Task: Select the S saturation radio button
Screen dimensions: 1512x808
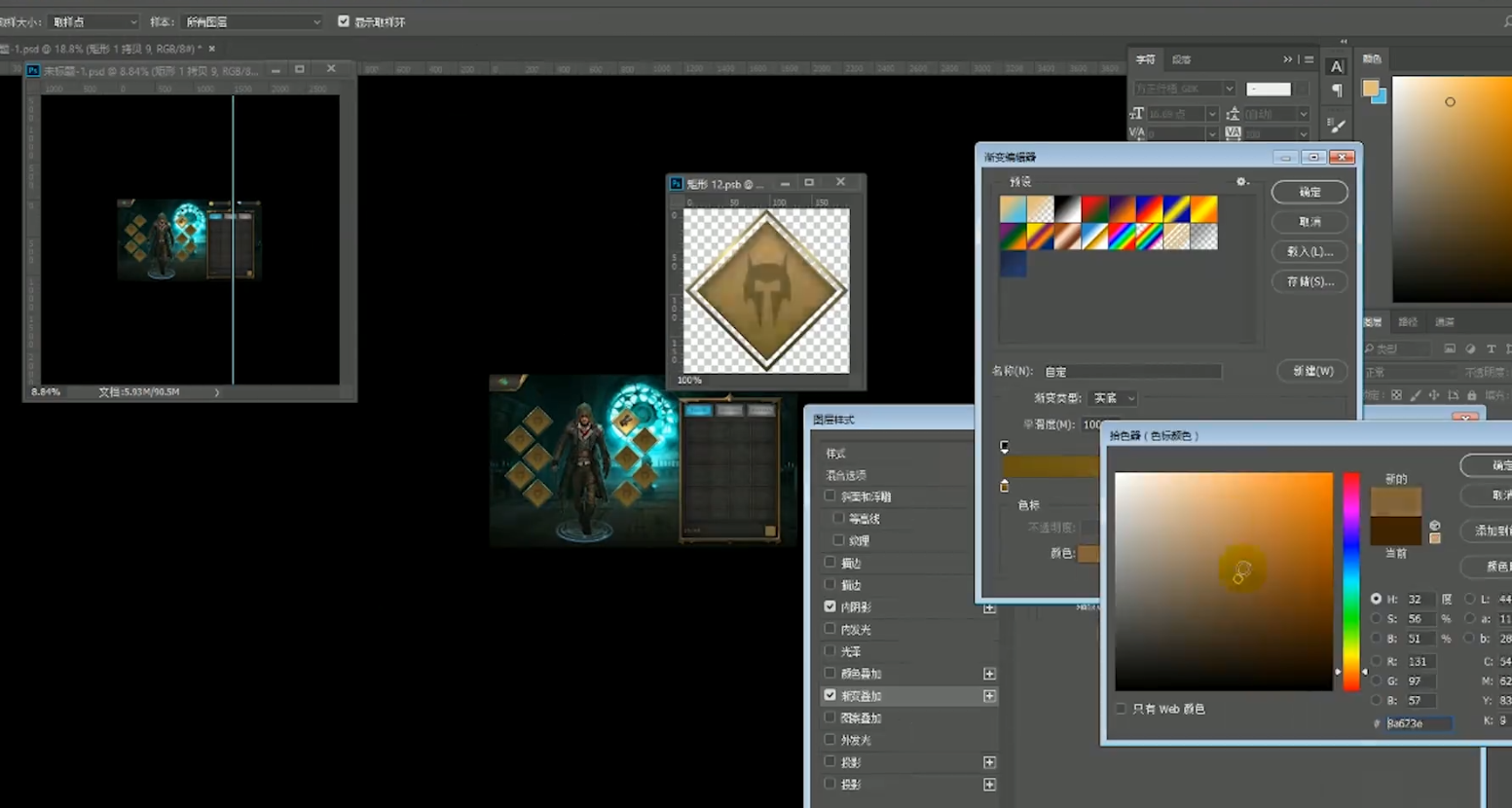Action: point(1376,619)
